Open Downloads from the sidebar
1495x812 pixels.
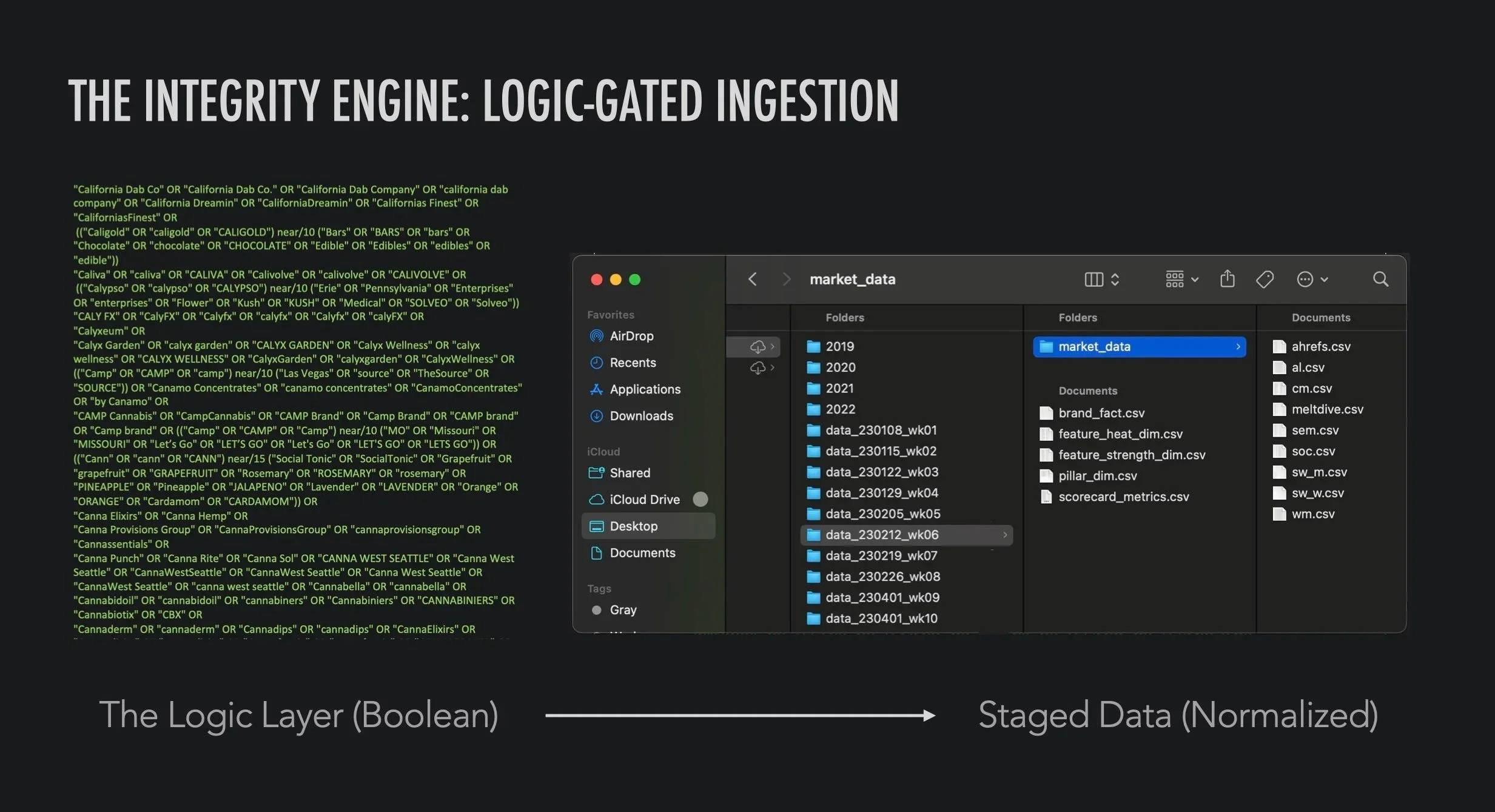click(x=640, y=416)
